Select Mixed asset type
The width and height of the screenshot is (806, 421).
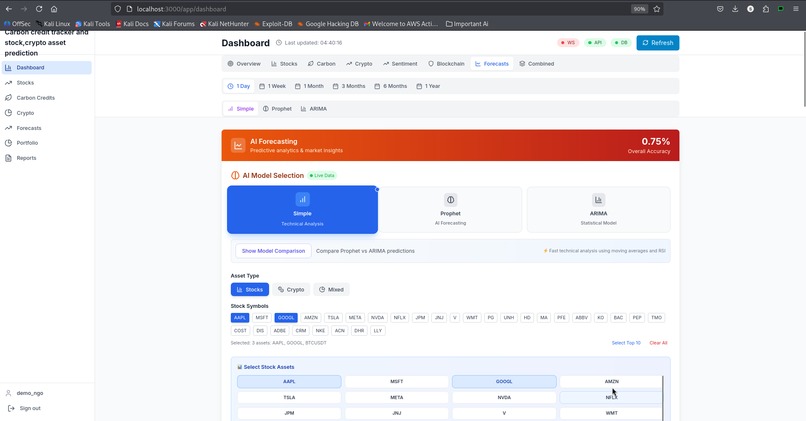331,289
